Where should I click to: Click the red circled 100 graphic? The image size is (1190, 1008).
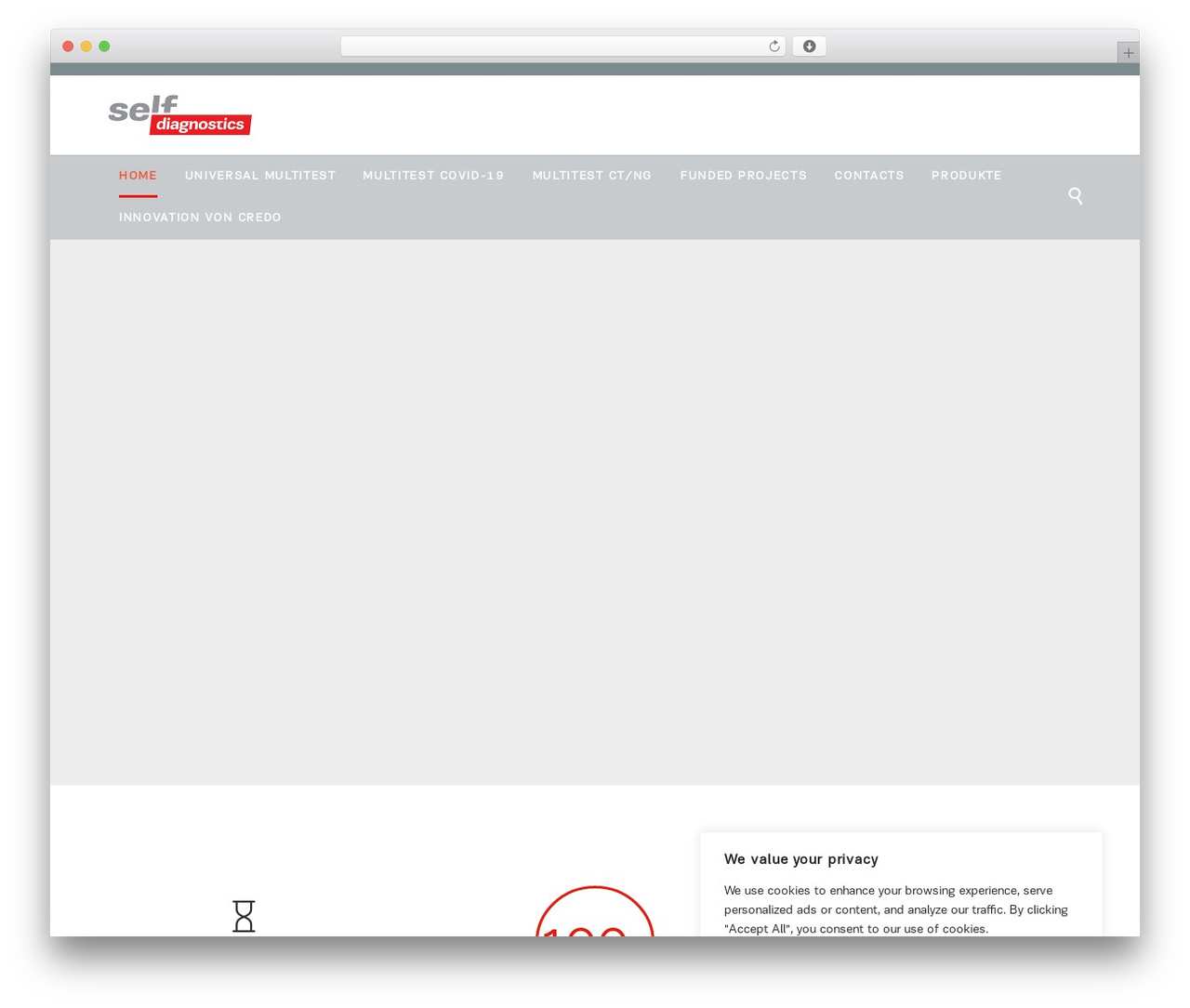pos(595,911)
